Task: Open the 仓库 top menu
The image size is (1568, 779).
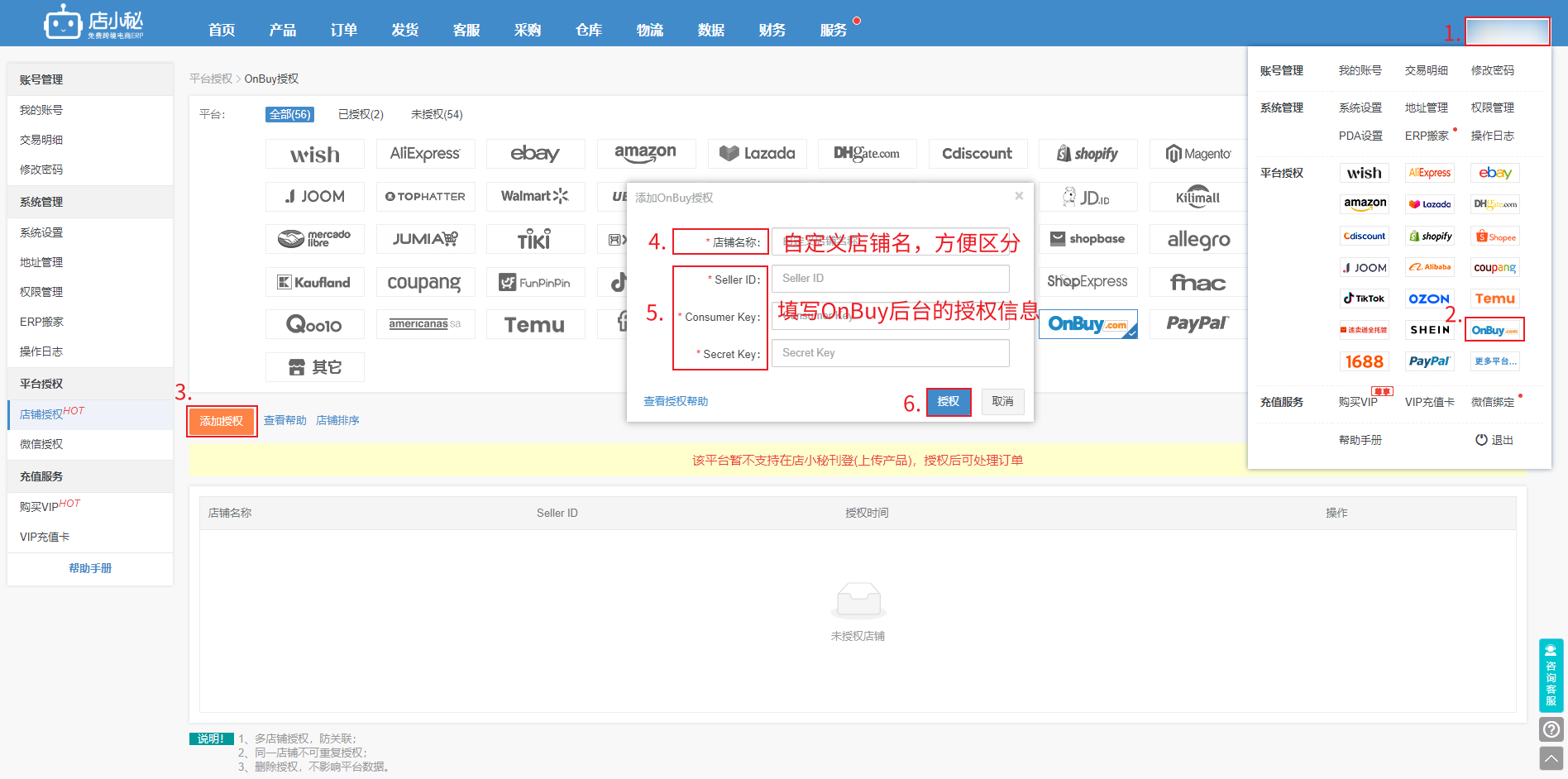Action: 589,31
